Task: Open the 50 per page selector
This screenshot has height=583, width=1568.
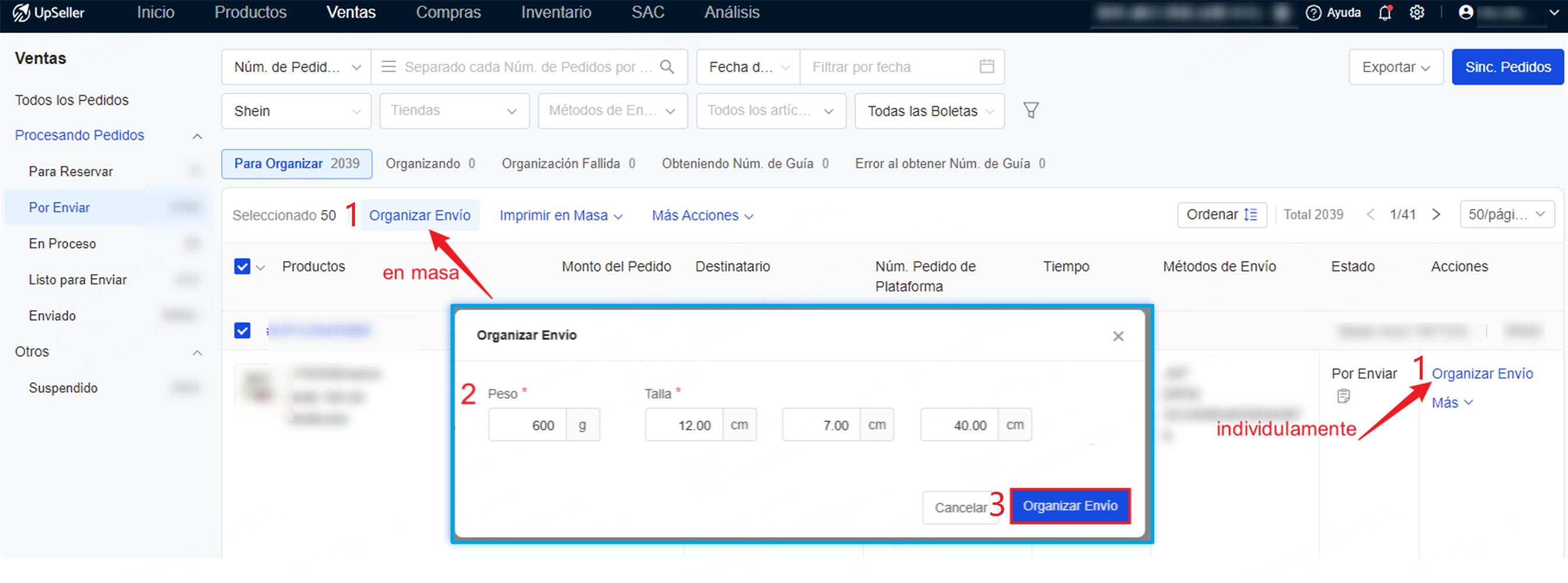Action: (1507, 214)
